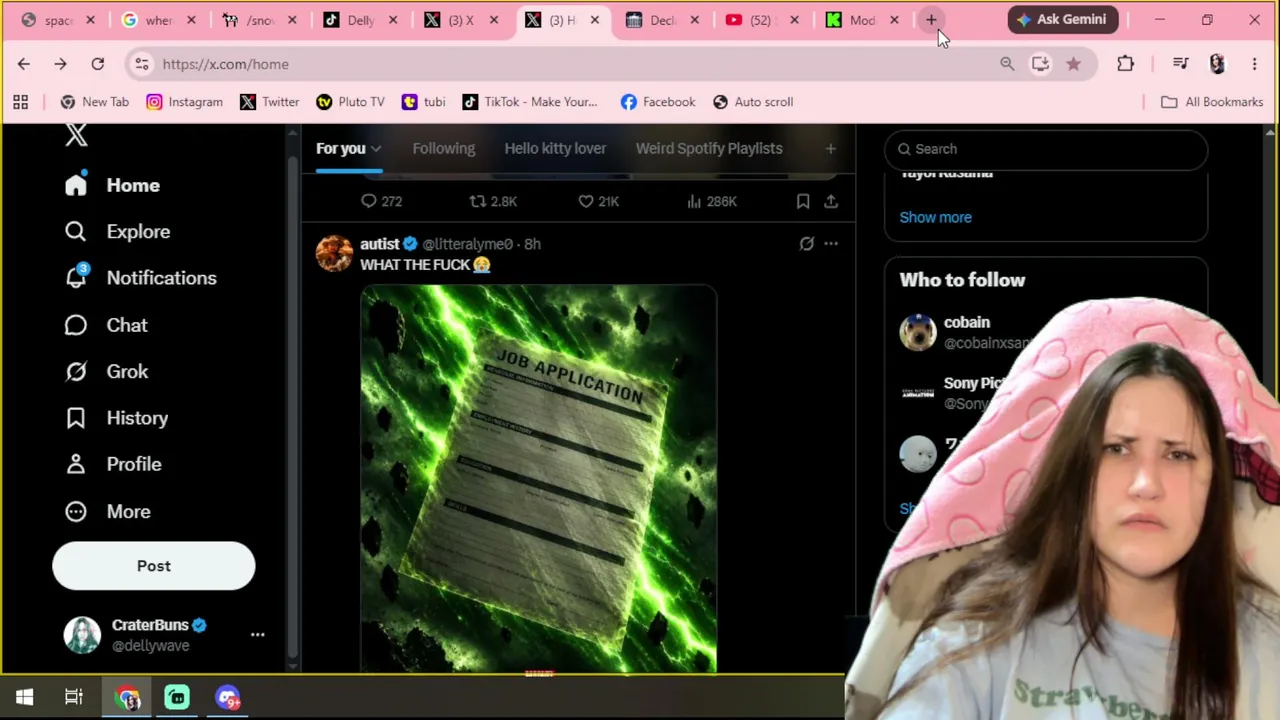
Task: Open a new browser tab
Action: click(x=931, y=20)
